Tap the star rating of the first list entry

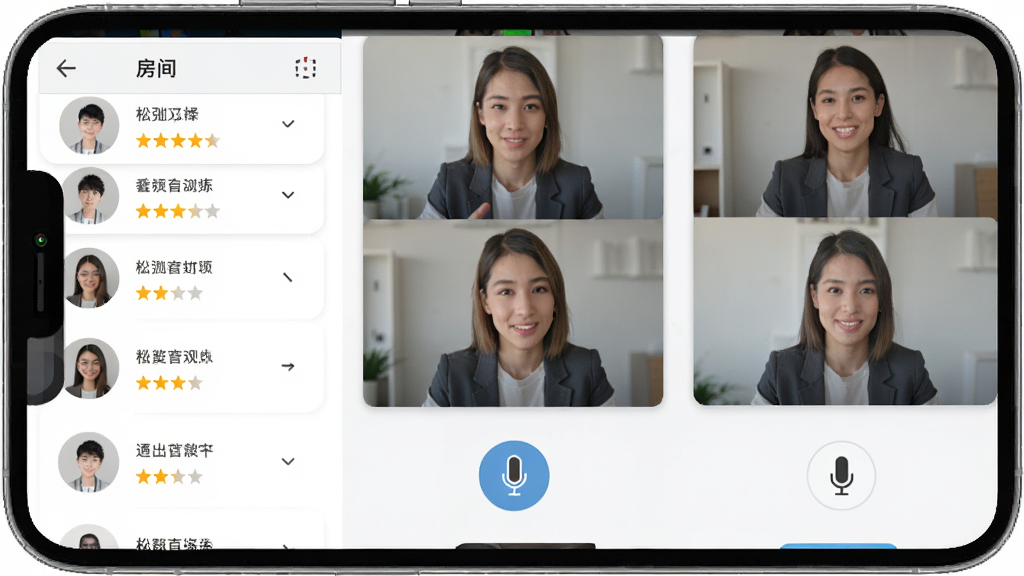(178, 140)
